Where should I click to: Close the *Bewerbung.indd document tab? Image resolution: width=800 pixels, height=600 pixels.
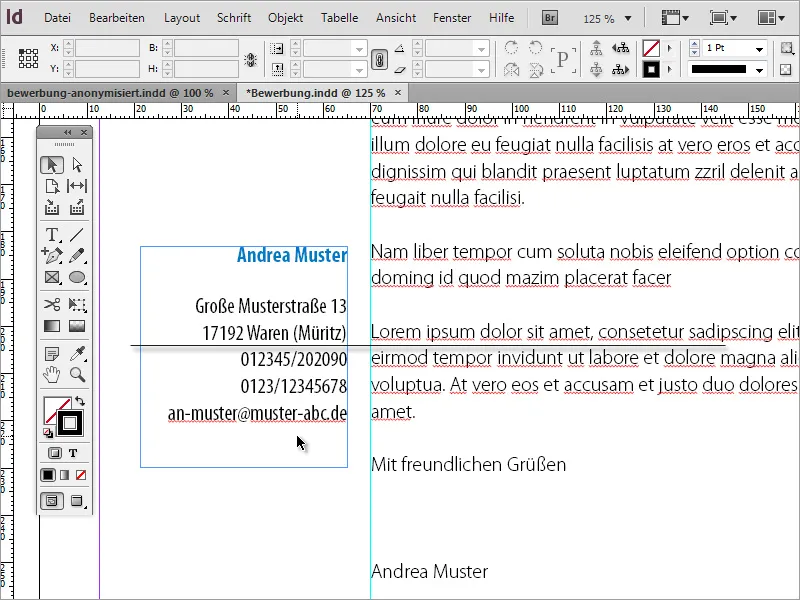398,92
